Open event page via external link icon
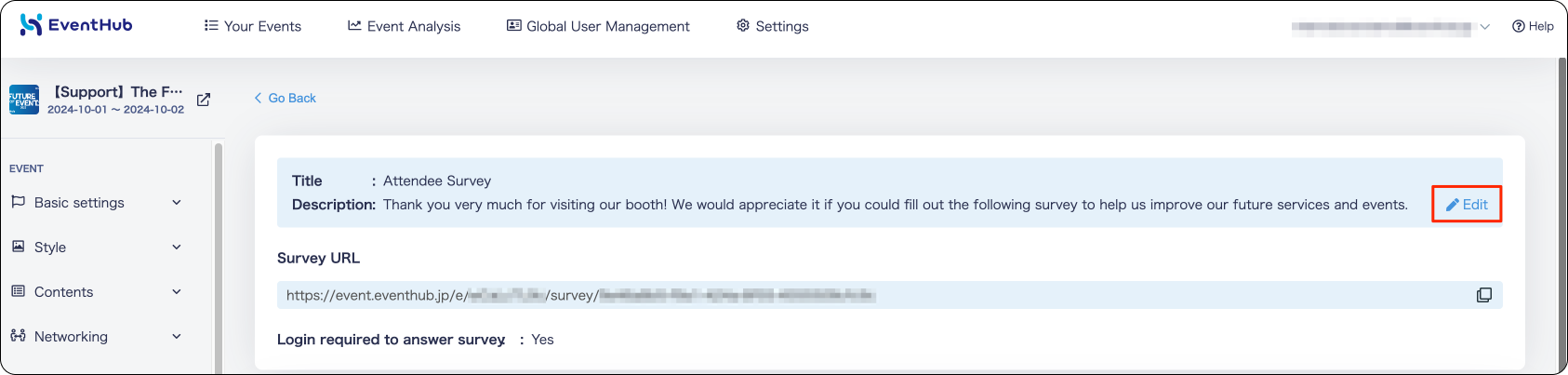This screenshot has width=1568, height=375. coord(204,100)
